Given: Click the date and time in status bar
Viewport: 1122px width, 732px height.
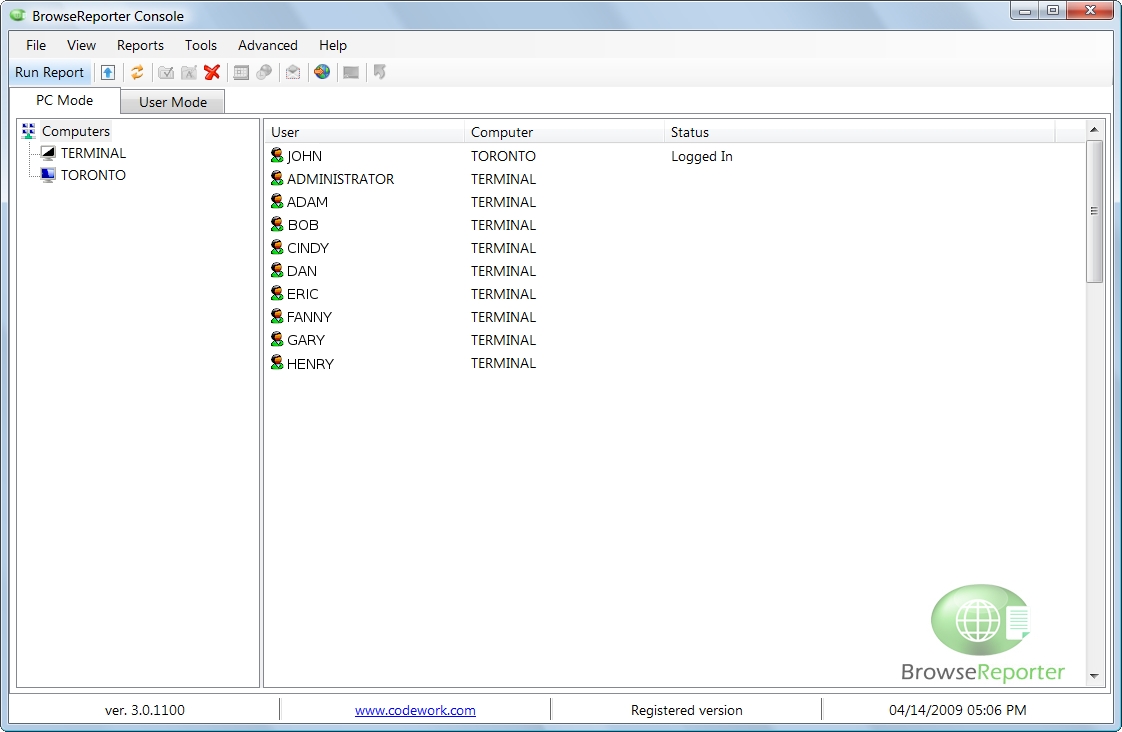Looking at the screenshot, I should tap(957, 711).
